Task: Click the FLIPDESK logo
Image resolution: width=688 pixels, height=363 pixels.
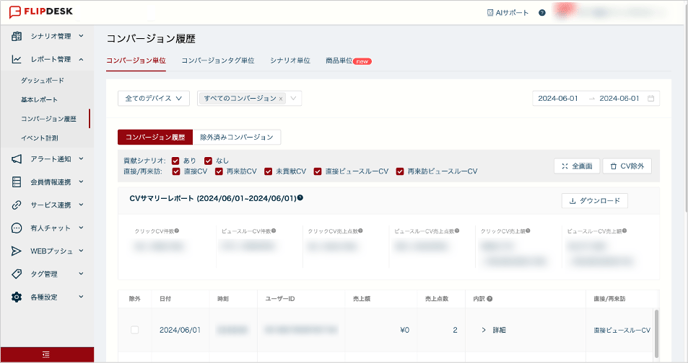Action: click(x=41, y=11)
